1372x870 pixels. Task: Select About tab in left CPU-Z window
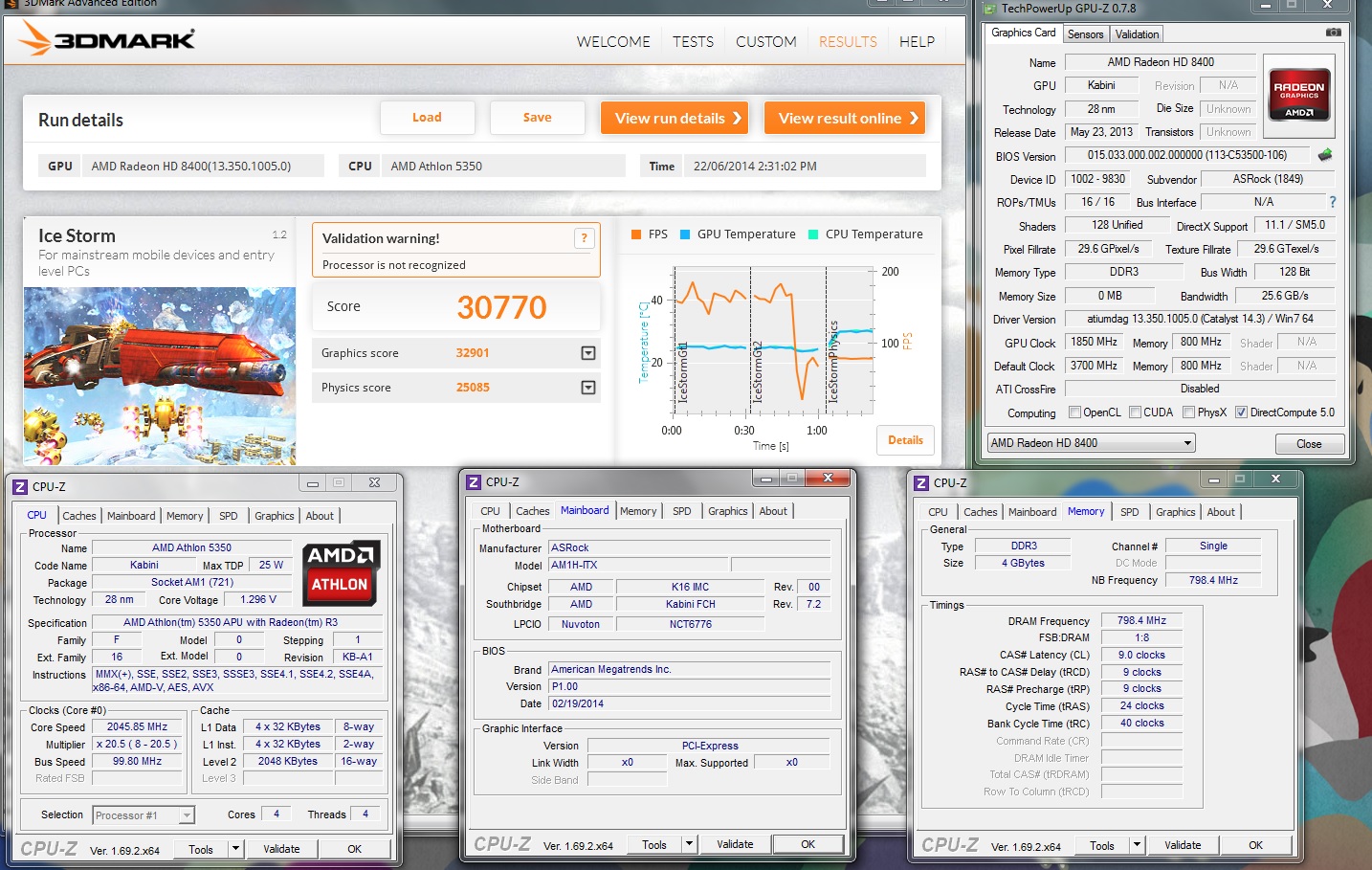point(320,516)
